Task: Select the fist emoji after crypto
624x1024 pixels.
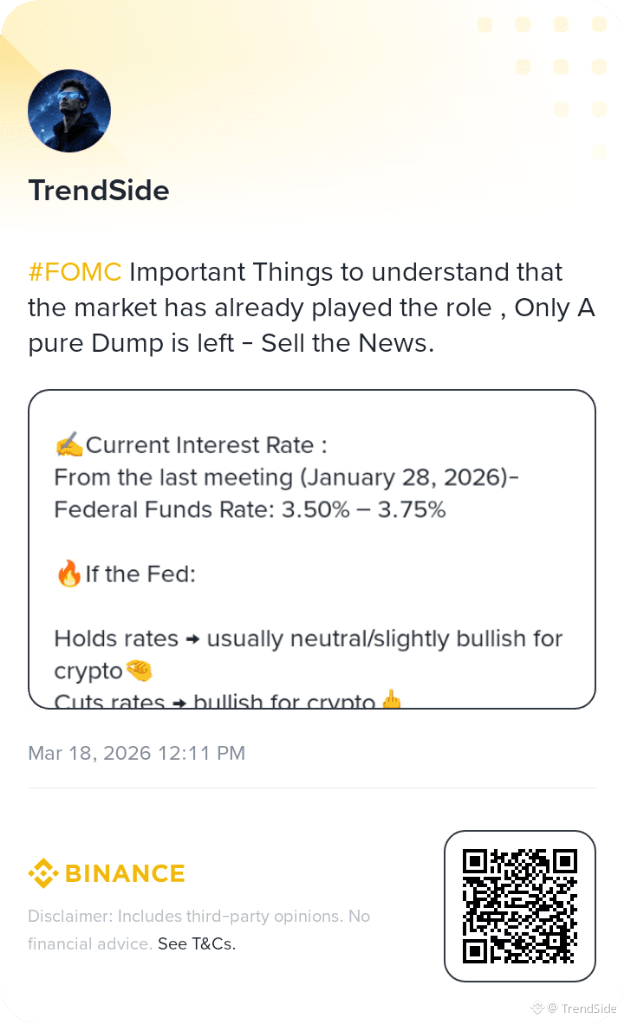Action: click(139, 671)
